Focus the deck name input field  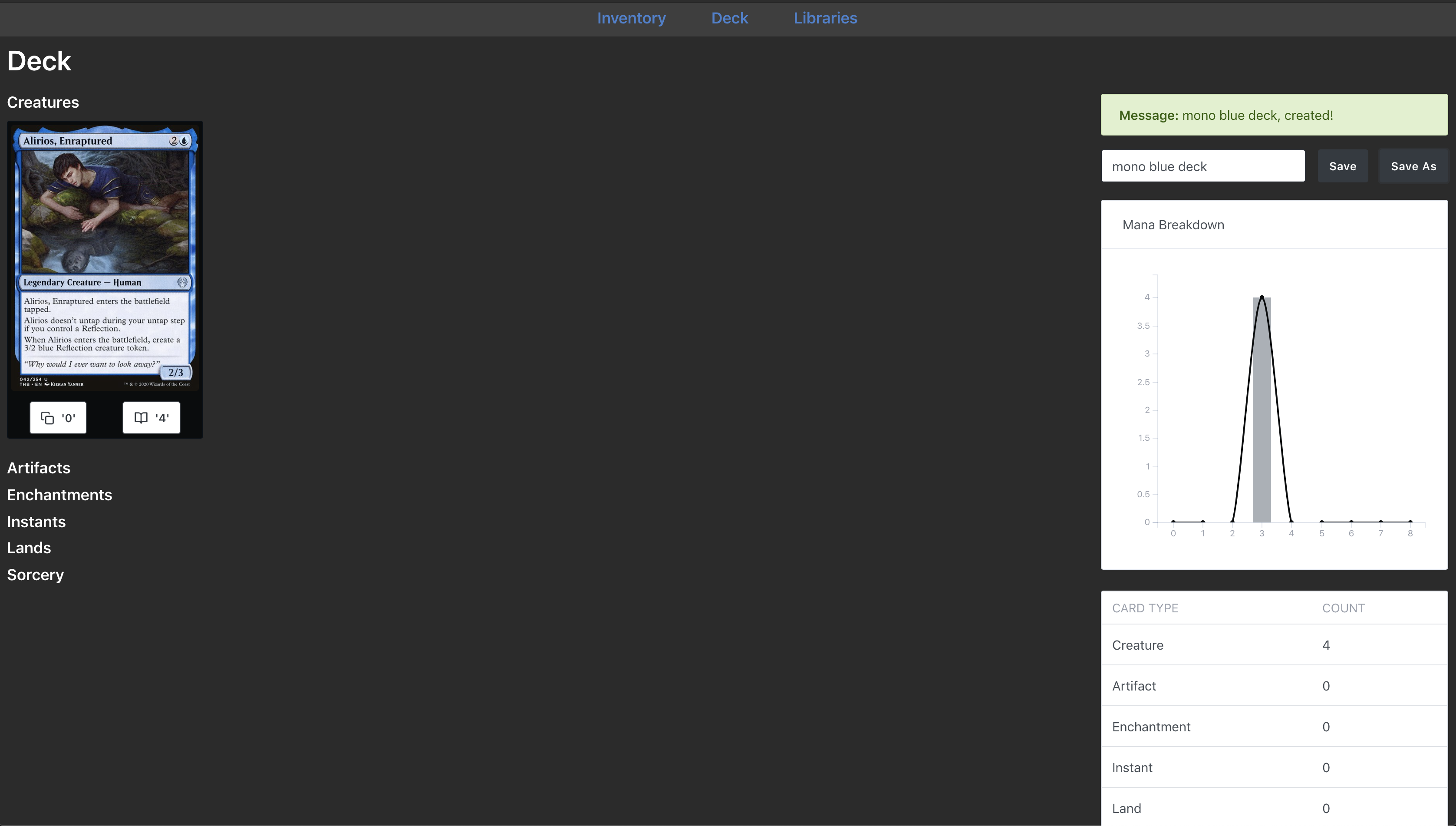pos(1202,166)
